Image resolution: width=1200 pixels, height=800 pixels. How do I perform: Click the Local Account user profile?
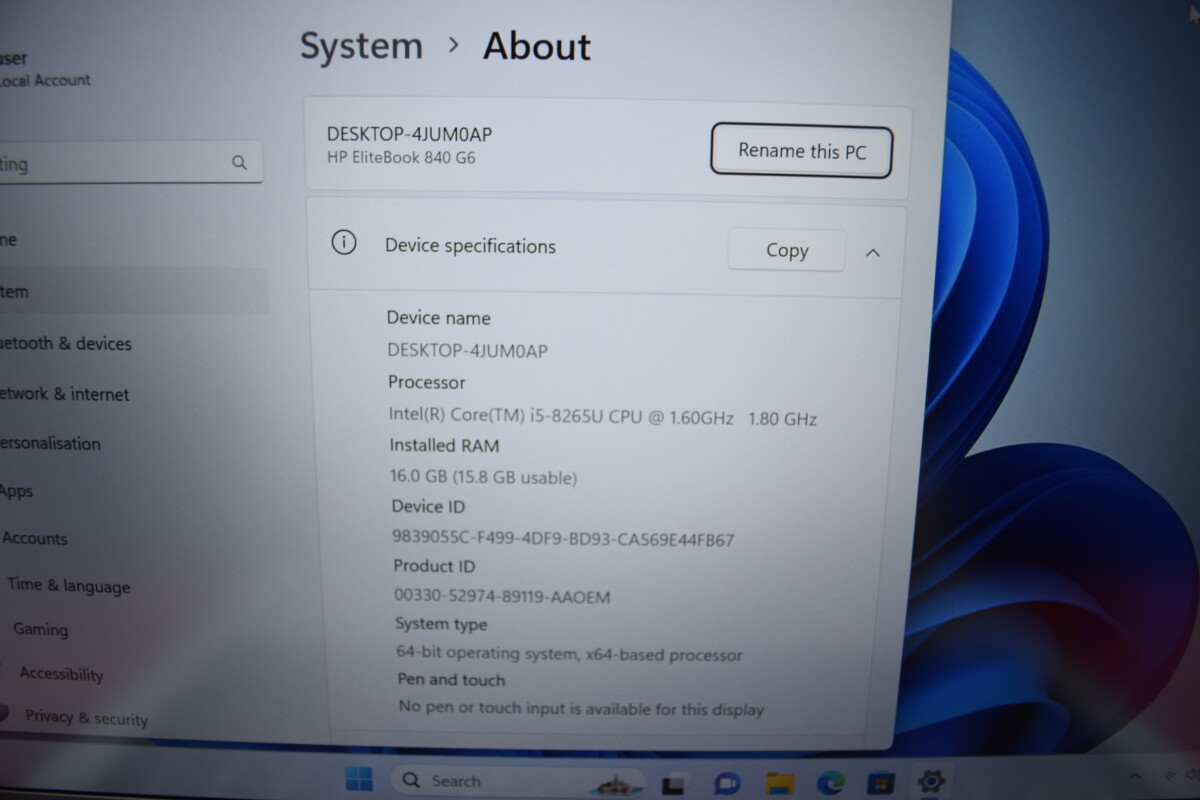click(x=45, y=69)
